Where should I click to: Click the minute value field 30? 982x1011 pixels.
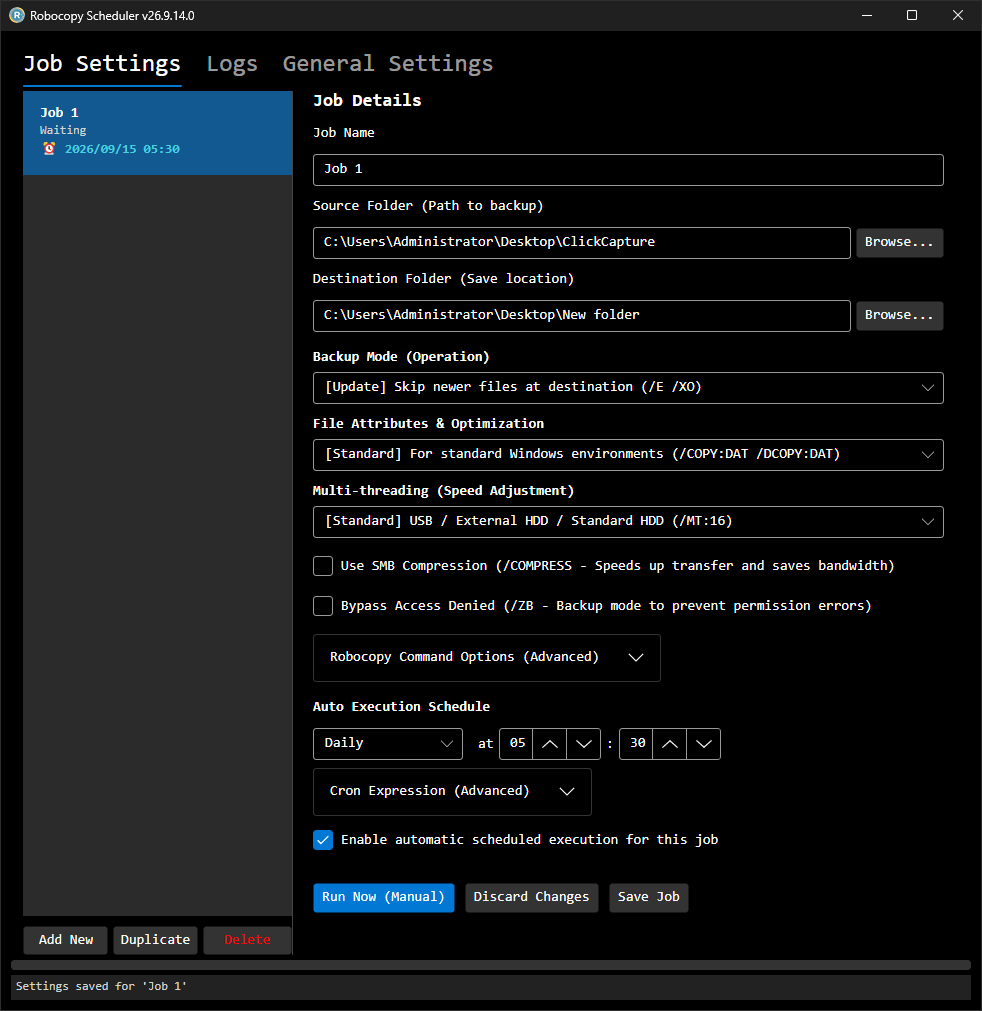(x=636, y=743)
